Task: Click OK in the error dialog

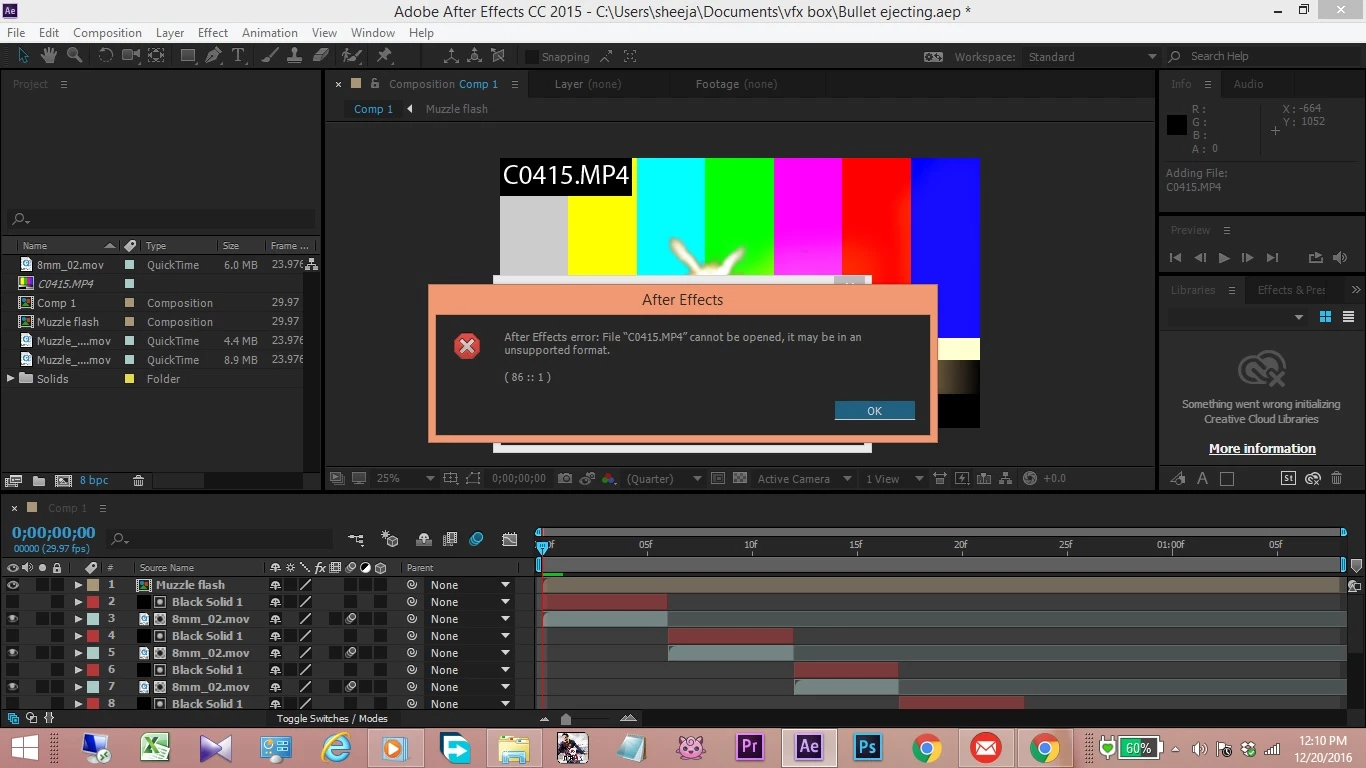Action: click(874, 411)
